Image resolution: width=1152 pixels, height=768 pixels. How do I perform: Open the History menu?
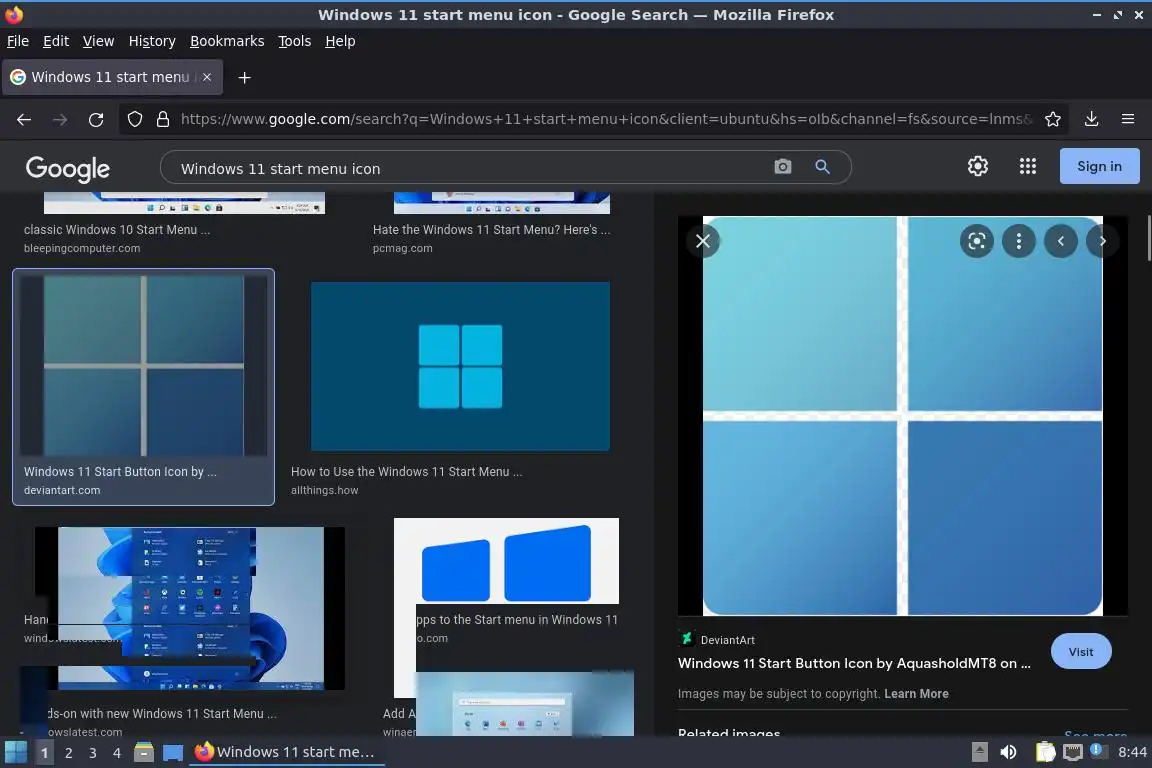click(x=152, y=41)
